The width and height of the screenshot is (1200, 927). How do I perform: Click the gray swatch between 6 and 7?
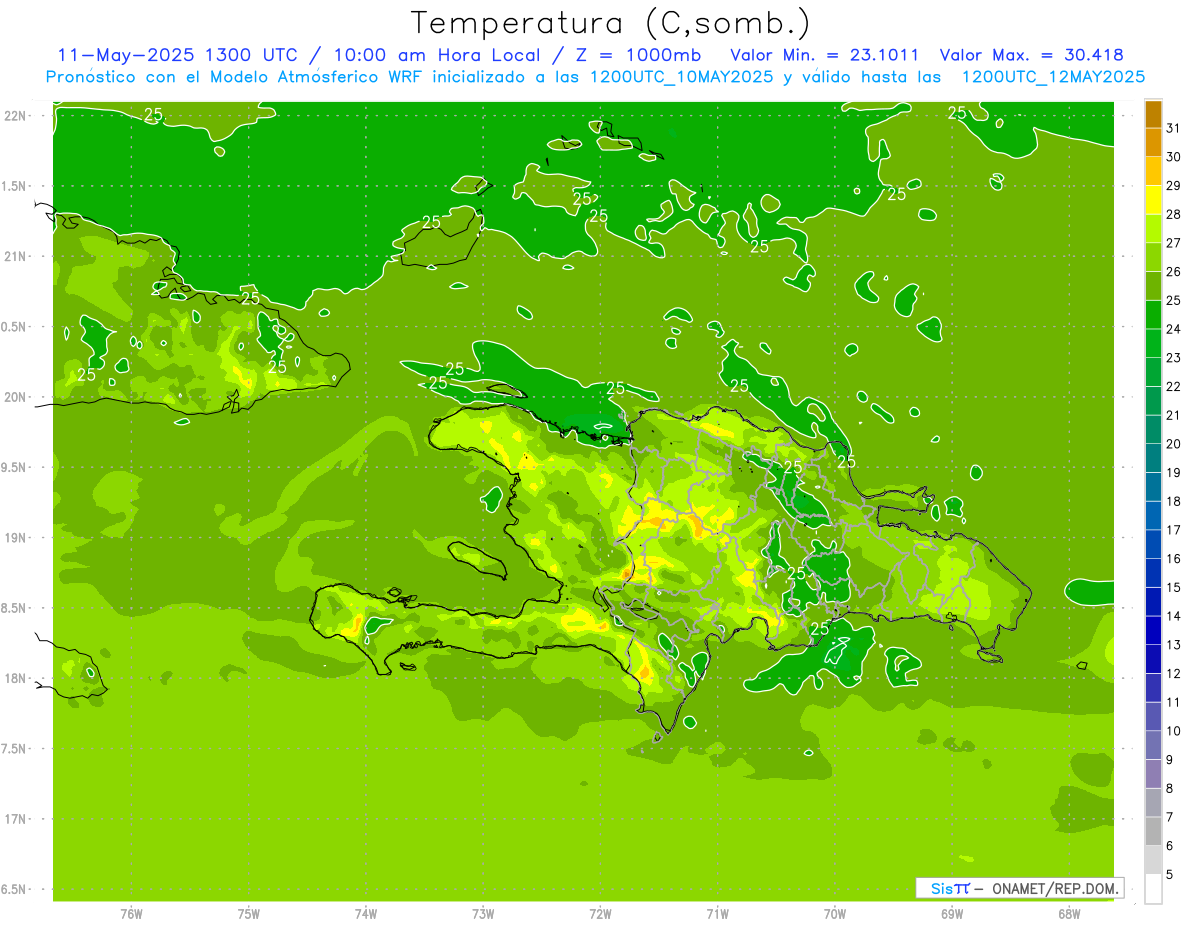[1153, 832]
